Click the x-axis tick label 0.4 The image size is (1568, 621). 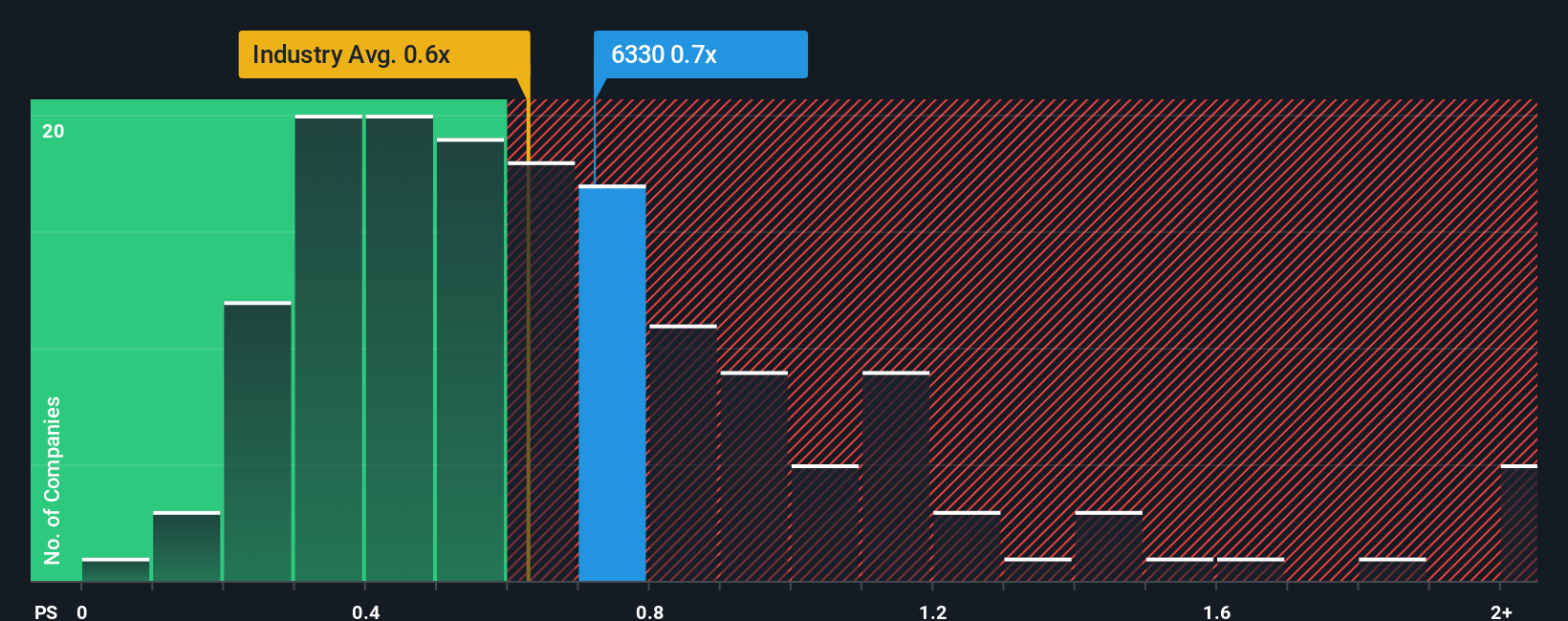click(x=366, y=611)
